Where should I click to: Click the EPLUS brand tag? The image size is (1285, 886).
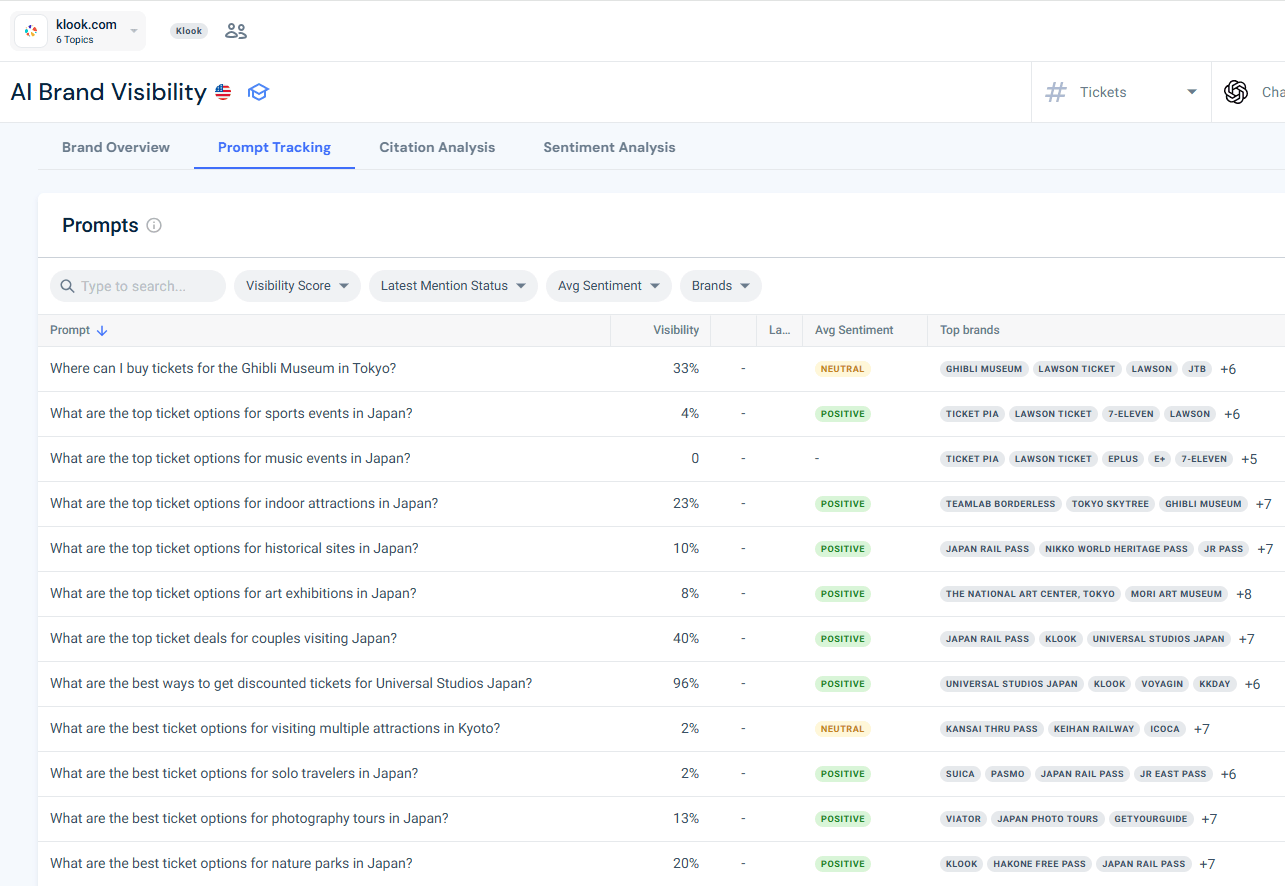tap(1123, 459)
